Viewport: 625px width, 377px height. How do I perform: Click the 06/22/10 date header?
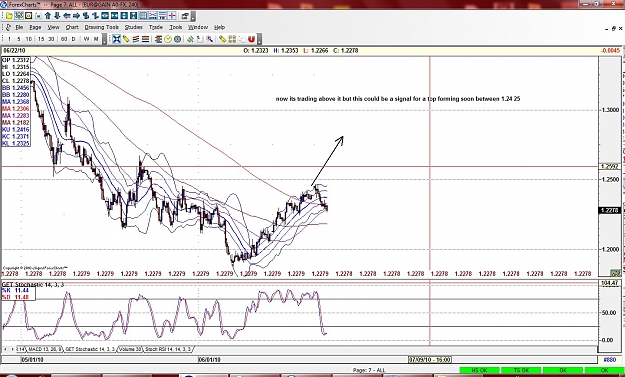pyautogui.click(x=14, y=51)
